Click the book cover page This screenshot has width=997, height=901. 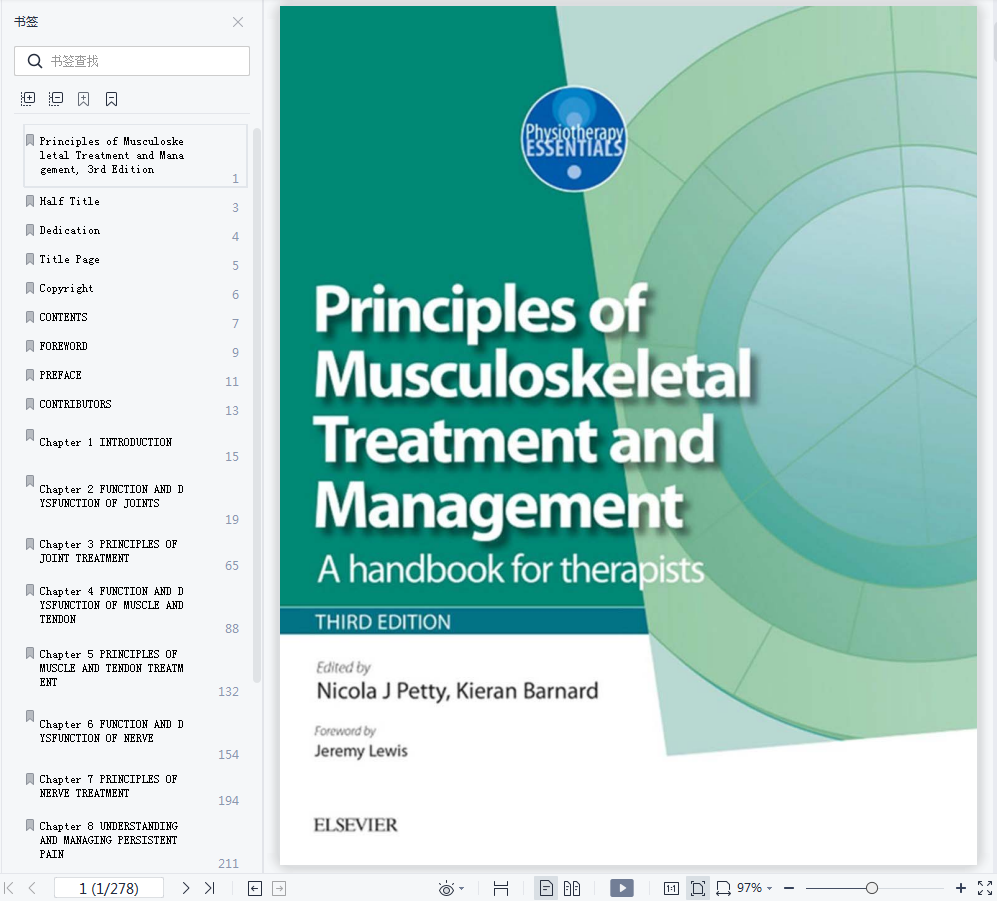coord(628,436)
